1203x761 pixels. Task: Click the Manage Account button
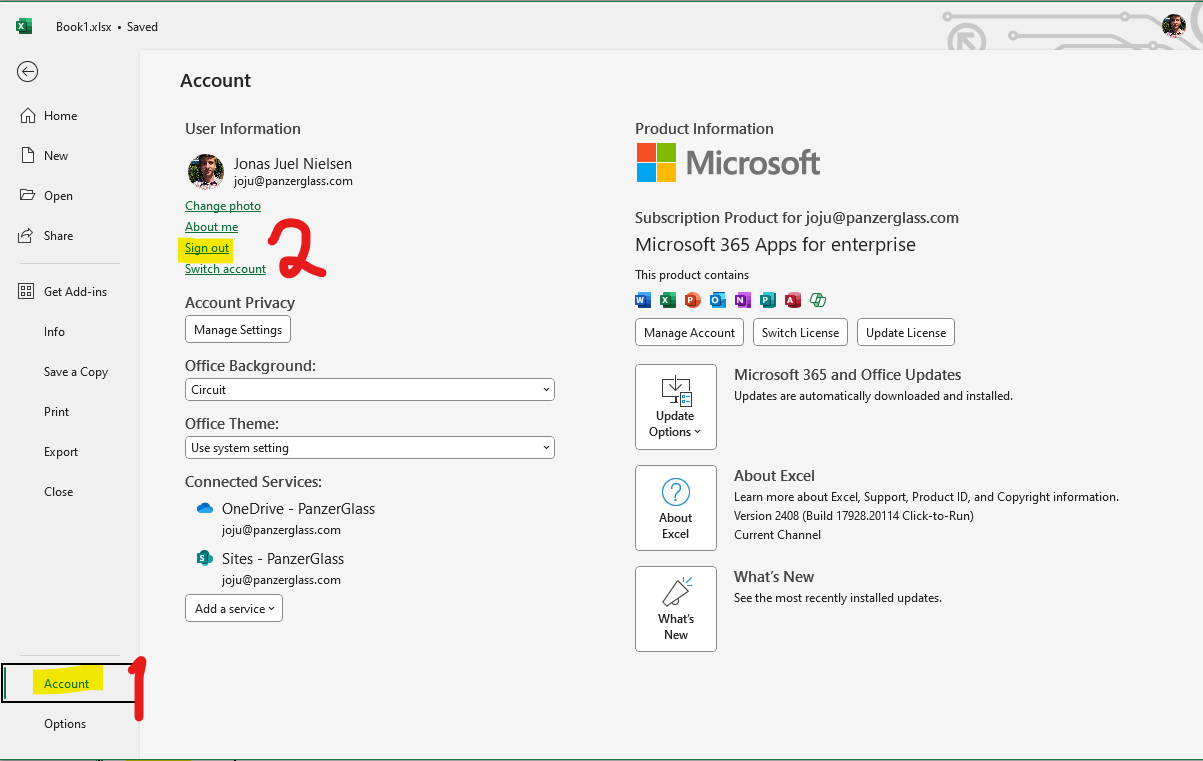(x=690, y=332)
